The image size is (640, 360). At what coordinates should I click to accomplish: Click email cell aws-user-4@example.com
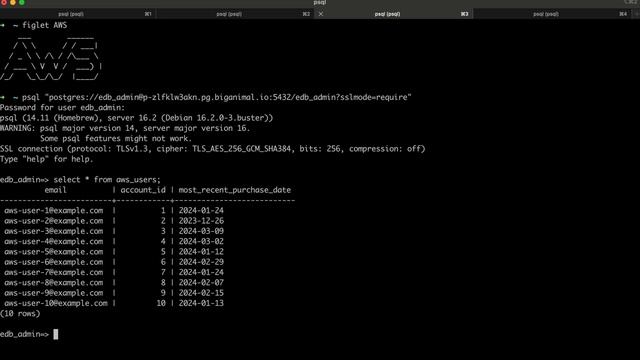tap(53, 241)
